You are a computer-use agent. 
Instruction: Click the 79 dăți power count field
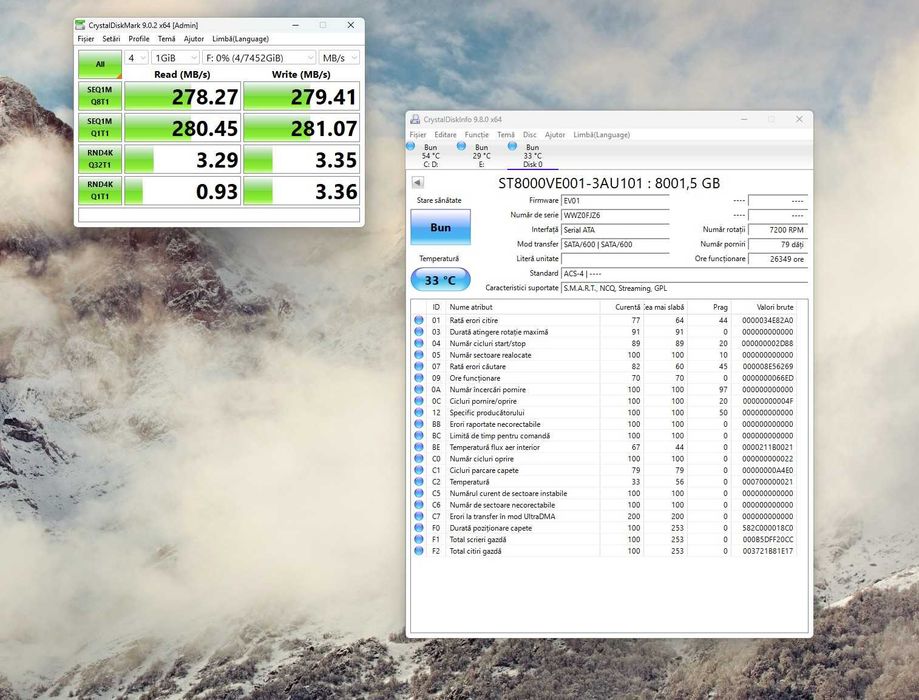click(778, 244)
